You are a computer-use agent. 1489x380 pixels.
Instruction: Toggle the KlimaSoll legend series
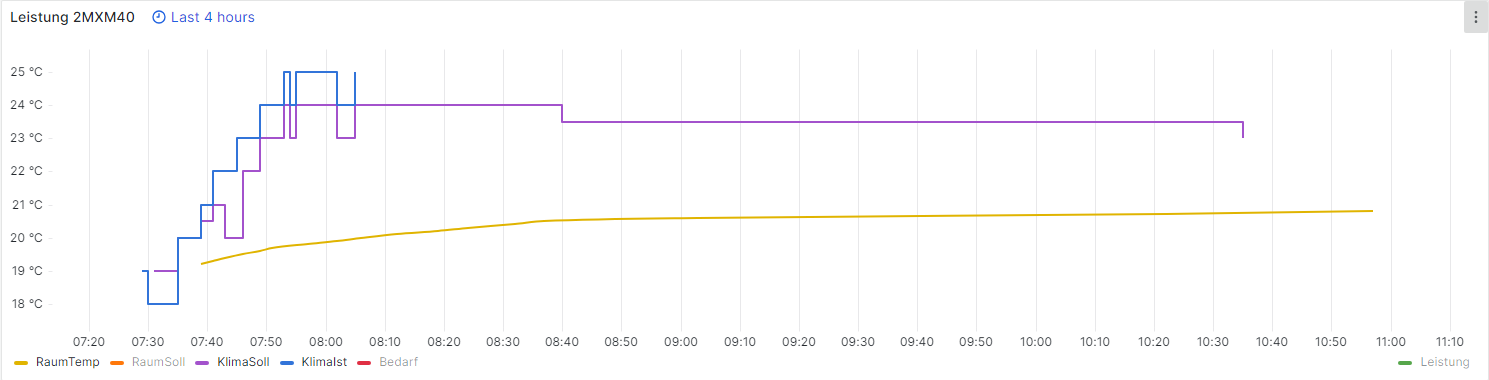(243, 362)
